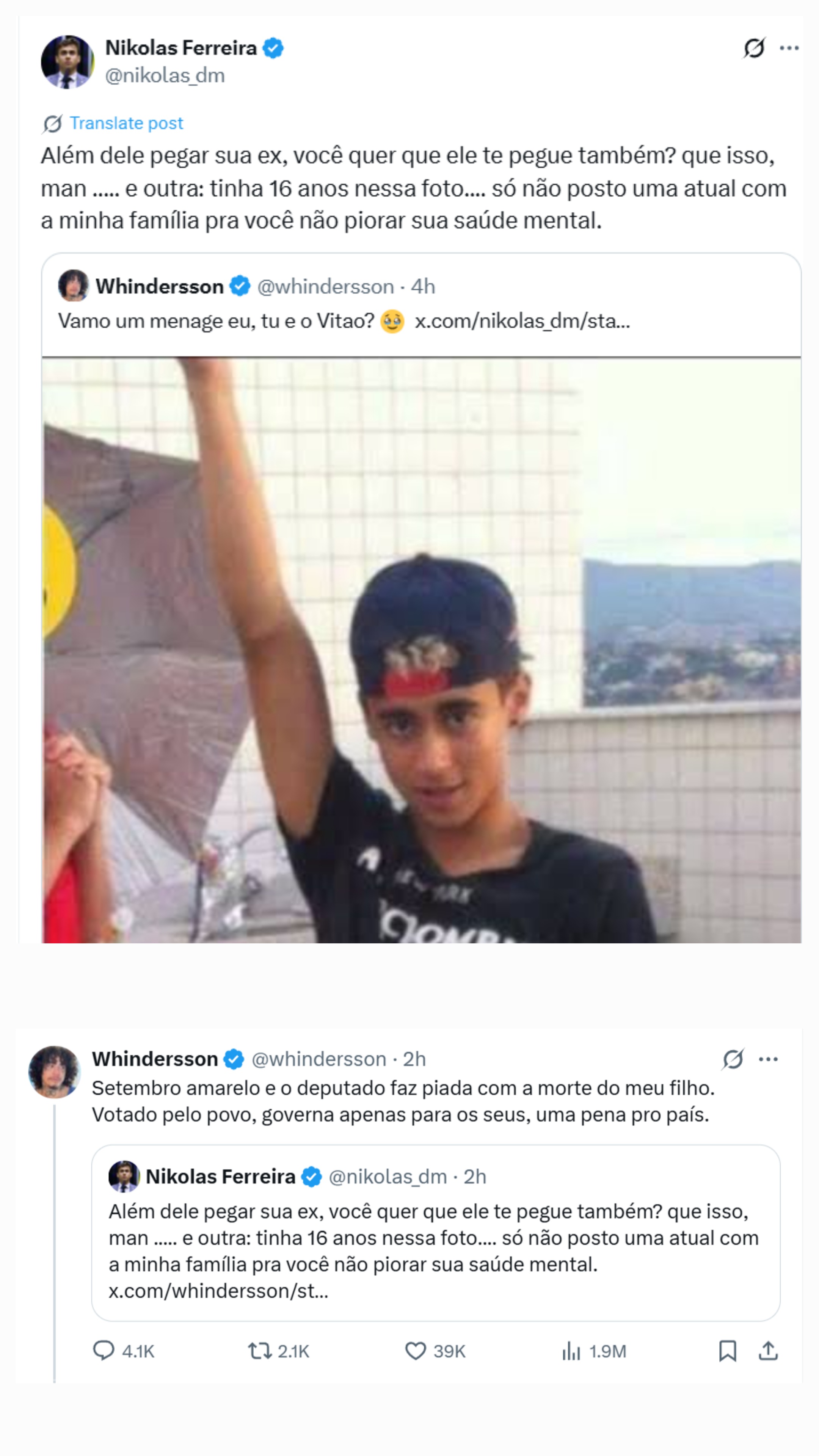Click the share icon on Whindersson's post
Viewport: 819px width, 1456px height.
click(768, 1351)
